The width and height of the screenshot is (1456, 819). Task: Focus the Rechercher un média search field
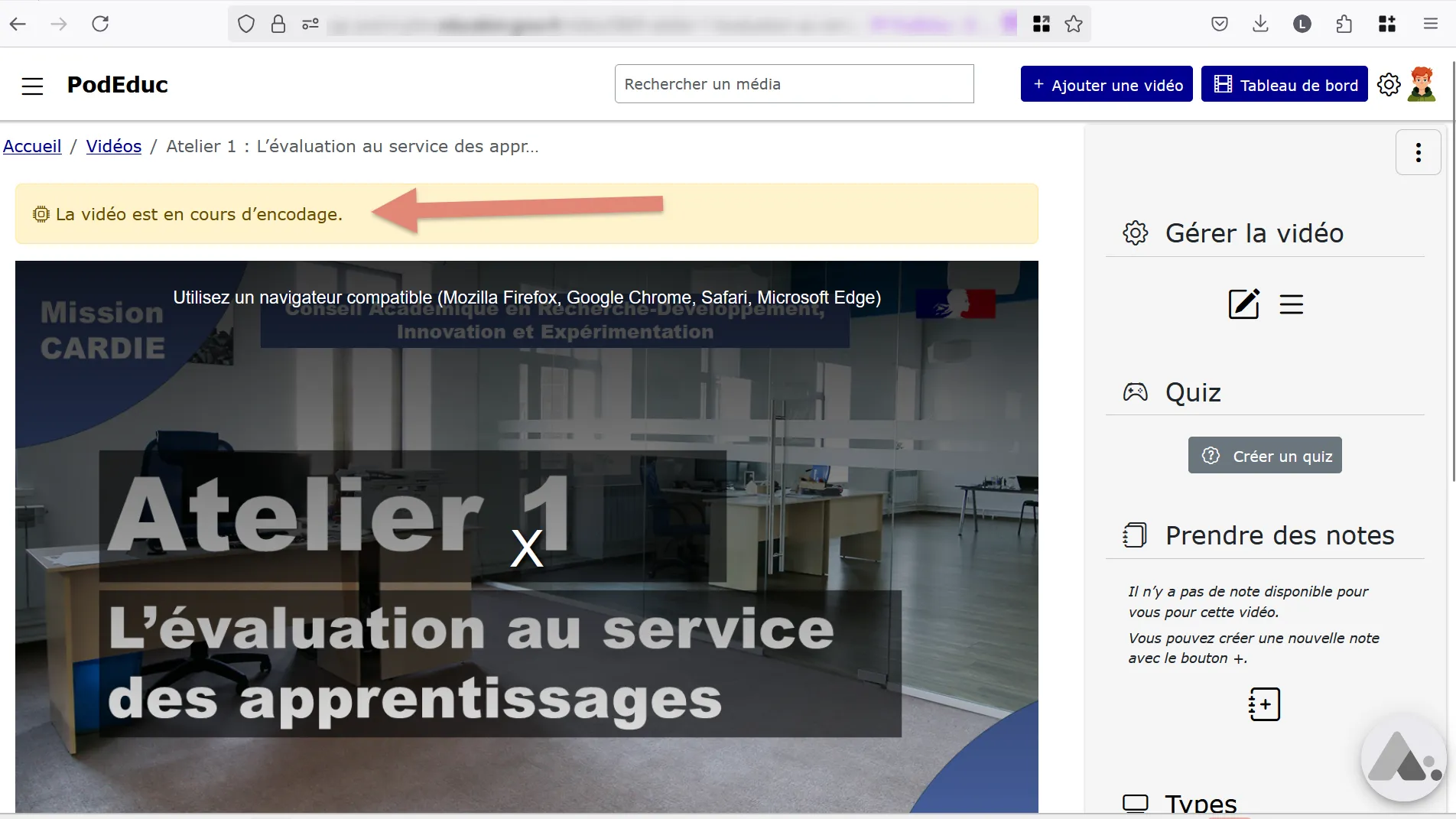[x=794, y=84]
